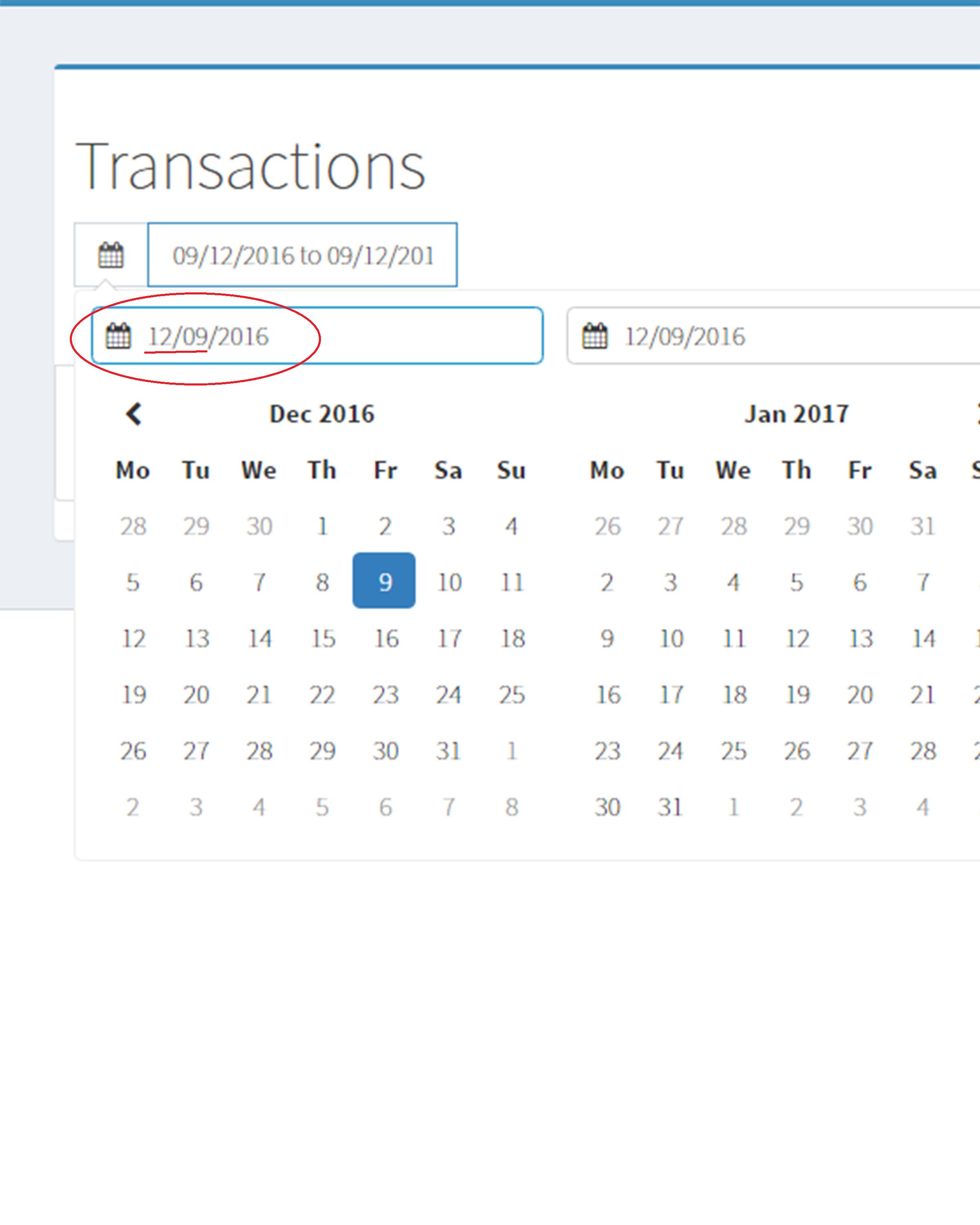Choose January 5 in the Jan 2017 calendar
Viewport: 980px width, 1225px height.
797,582
